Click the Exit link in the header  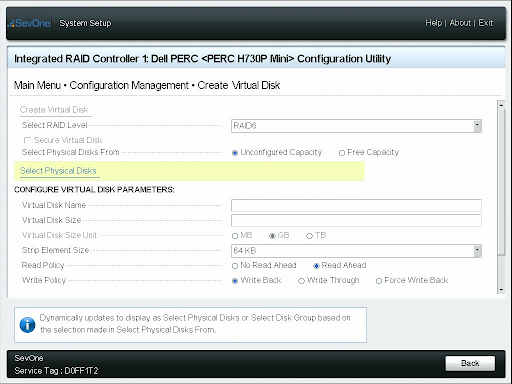click(x=485, y=23)
